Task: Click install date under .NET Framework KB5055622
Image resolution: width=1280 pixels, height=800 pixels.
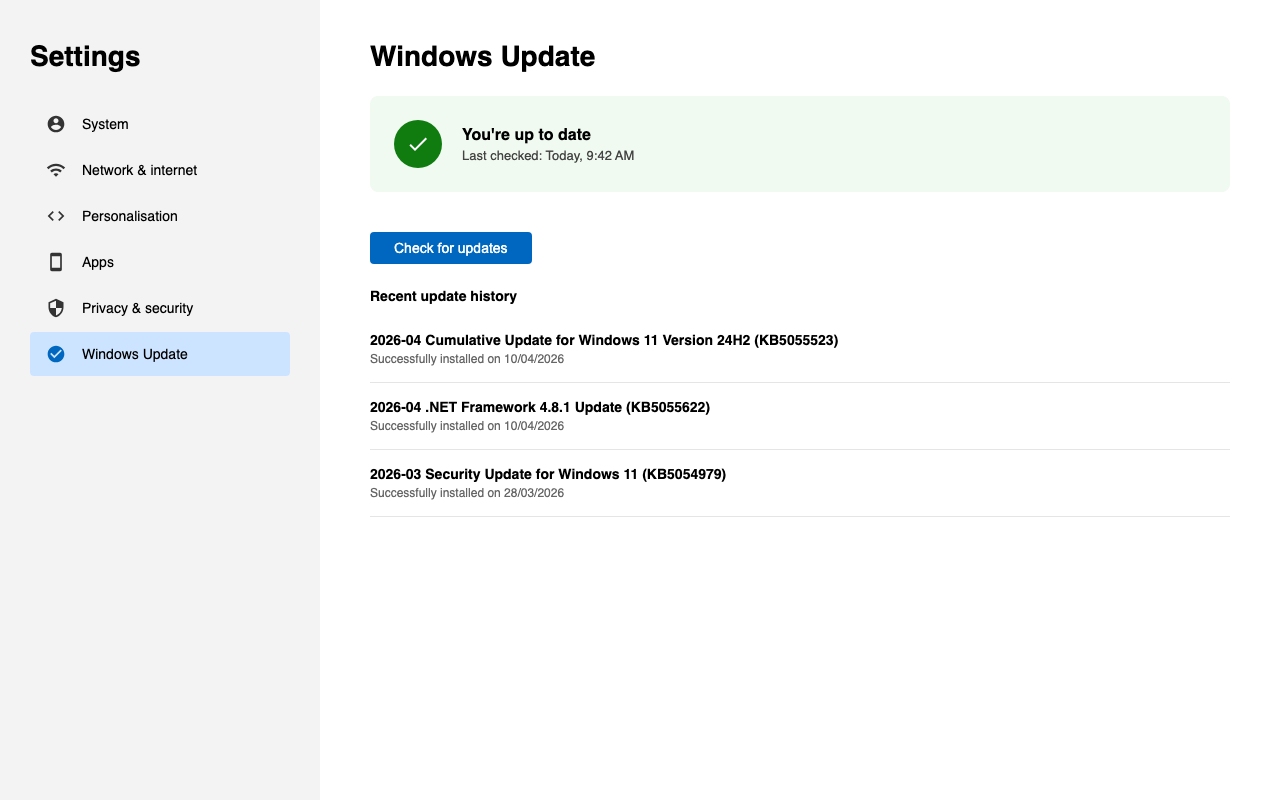Action: pos(467,426)
